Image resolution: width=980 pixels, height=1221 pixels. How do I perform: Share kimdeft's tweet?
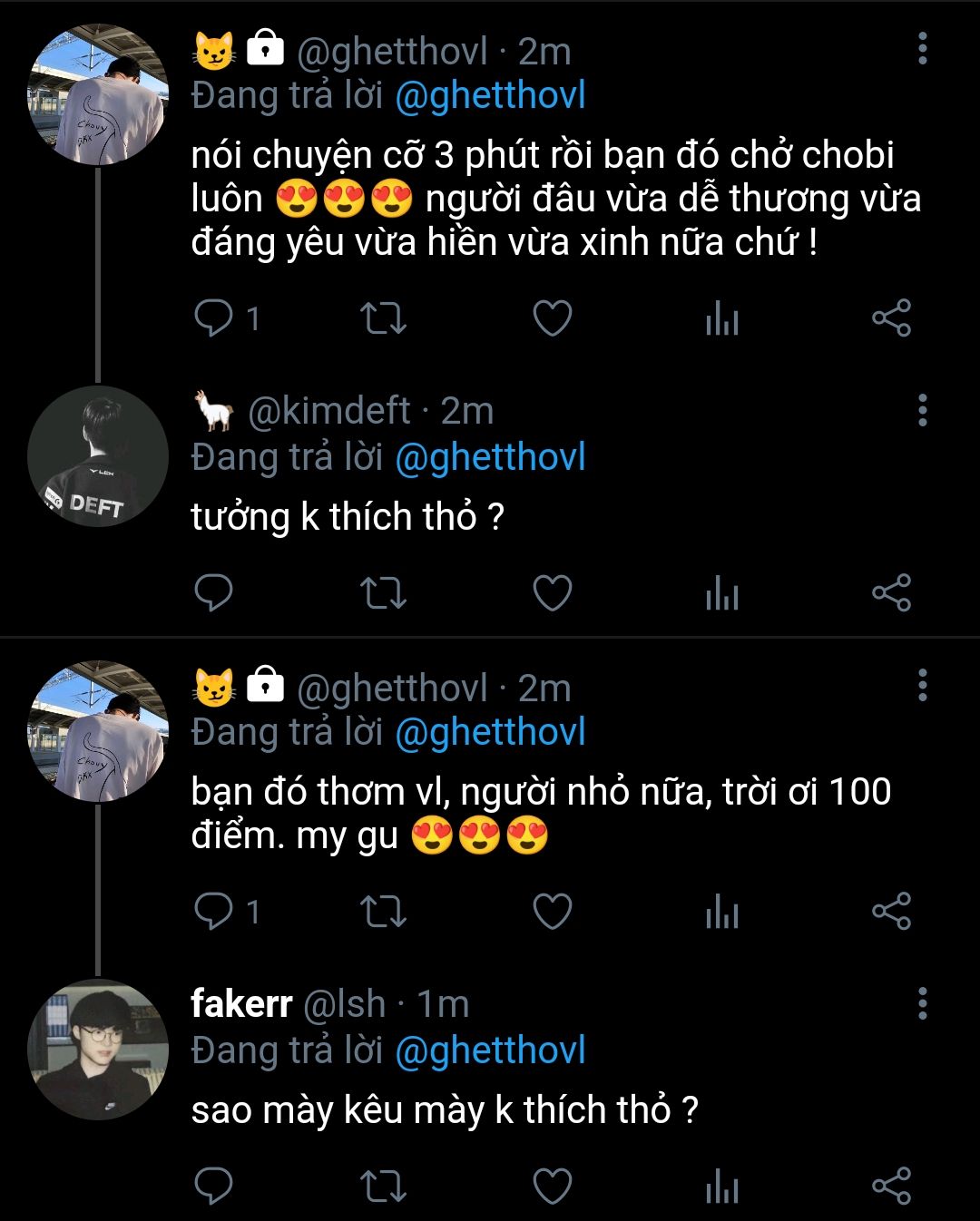pyautogui.click(x=890, y=593)
